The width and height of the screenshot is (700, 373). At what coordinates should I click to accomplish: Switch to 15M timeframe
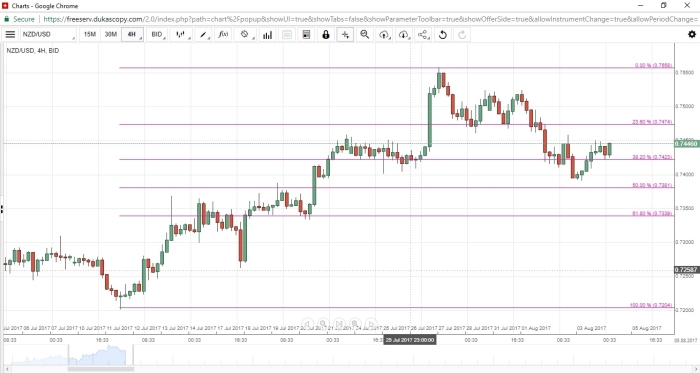tap(90, 34)
